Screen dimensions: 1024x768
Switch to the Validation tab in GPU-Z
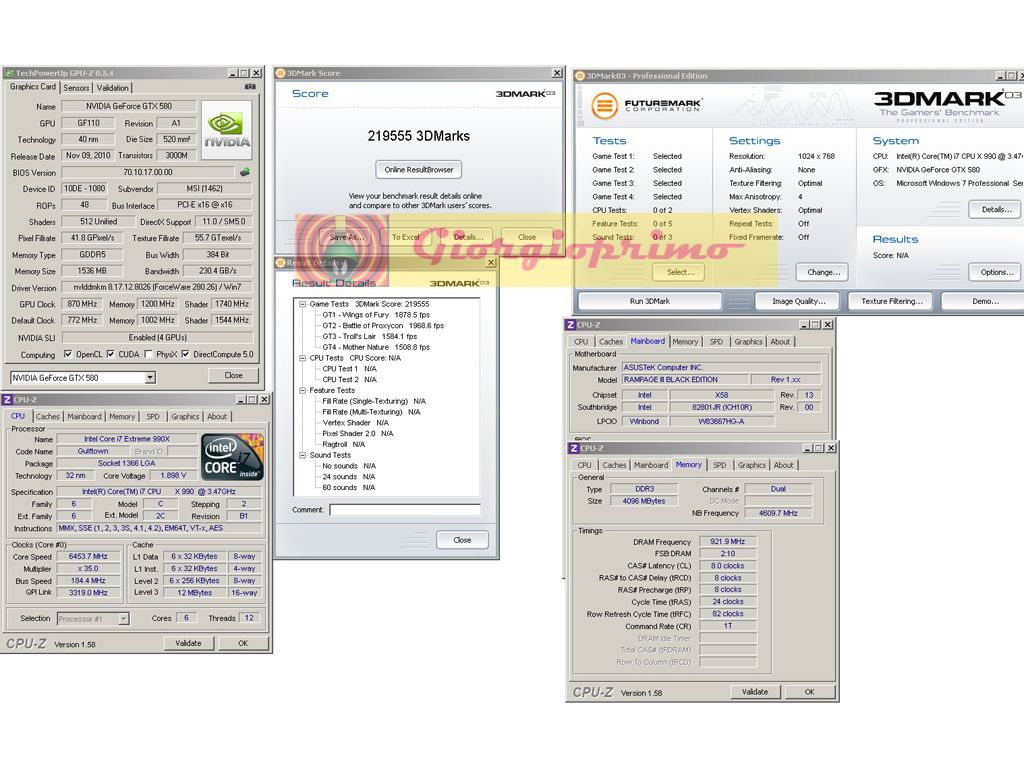pos(112,88)
